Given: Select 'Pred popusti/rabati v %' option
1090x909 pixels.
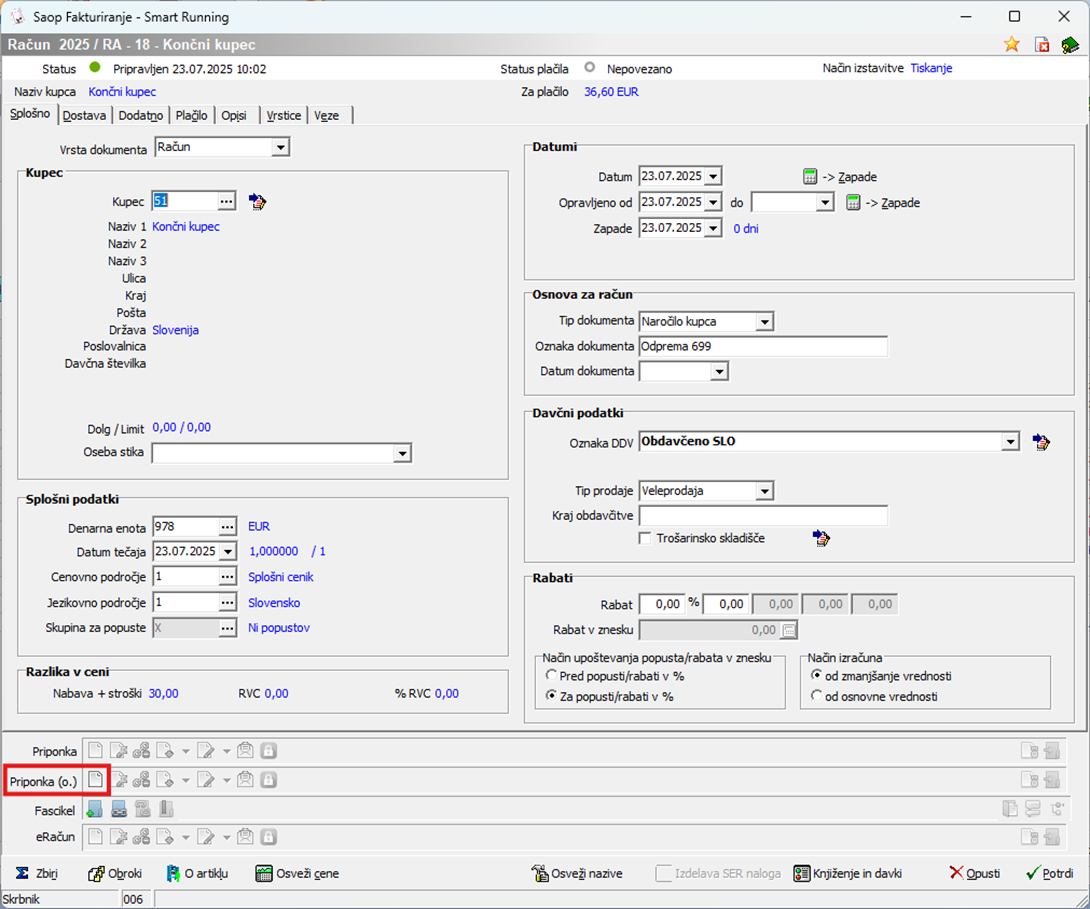Looking at the screenshot, I should click(x=550, y=676).
